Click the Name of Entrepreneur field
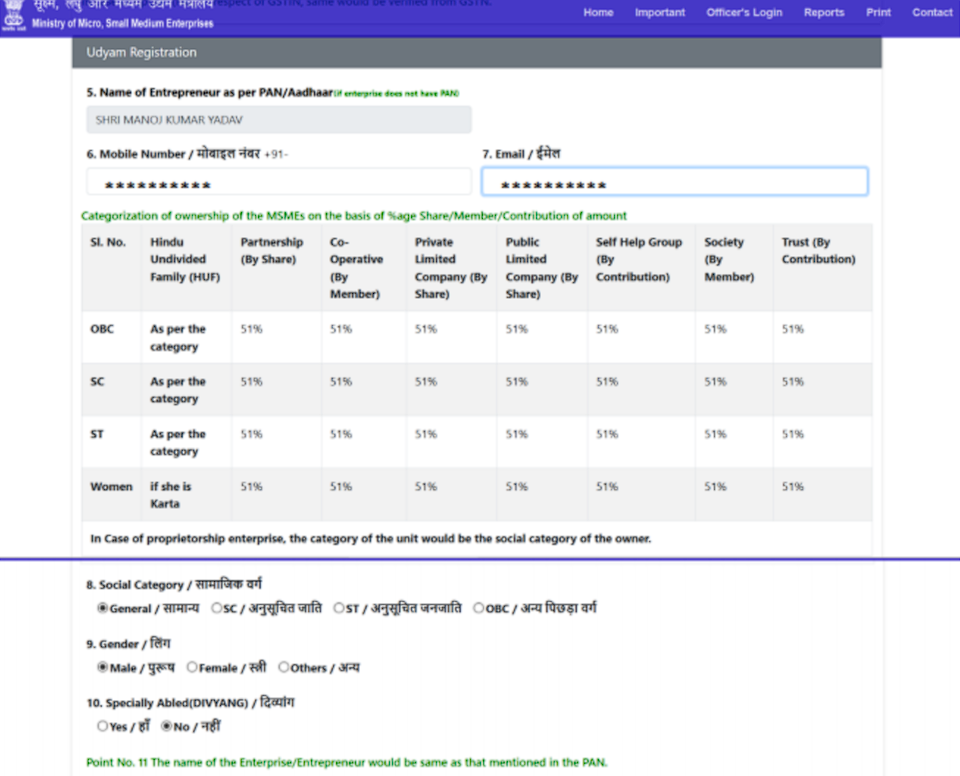This screenshot has width=960, height=776. [x=279, y=119]
